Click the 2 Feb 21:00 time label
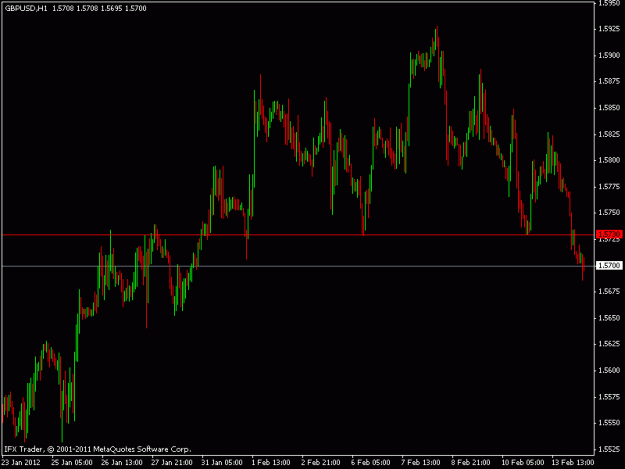The image size is (625, 469). 321,462
